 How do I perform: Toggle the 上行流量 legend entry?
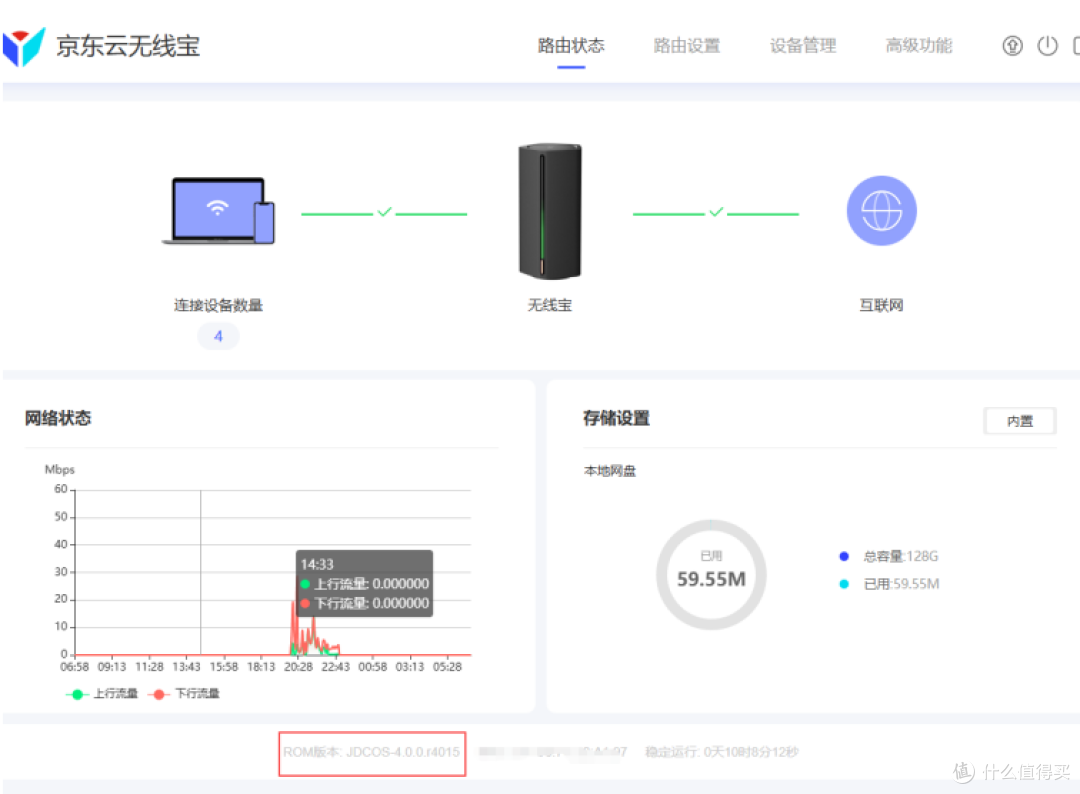(x=102, y=693)
